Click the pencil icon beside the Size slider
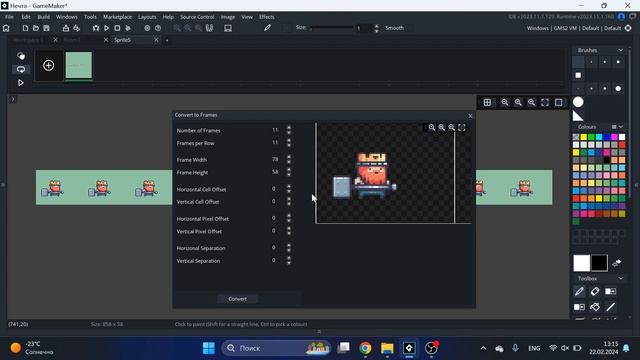 pos(267,28)
